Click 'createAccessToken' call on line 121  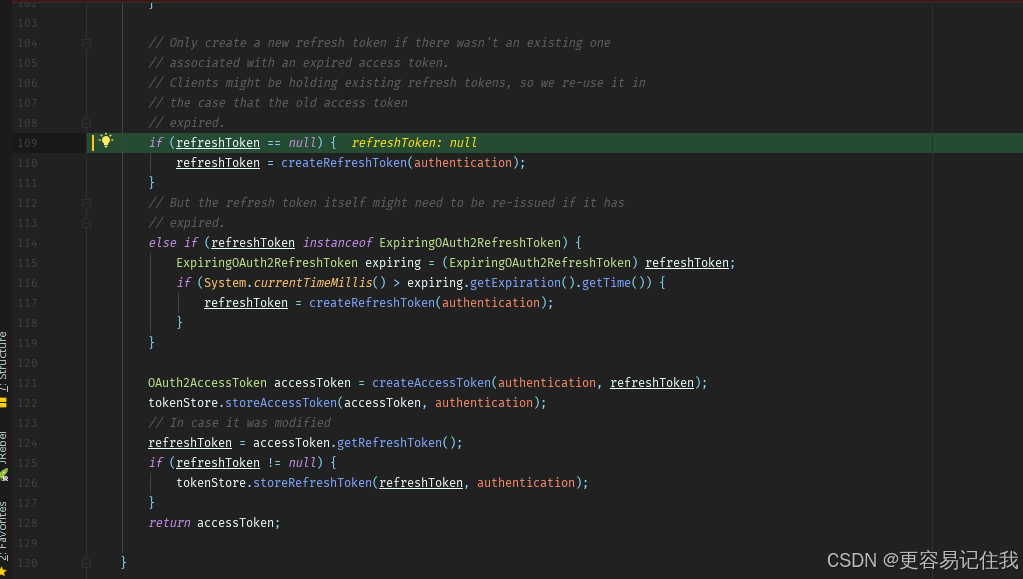[x=431, y=383]
